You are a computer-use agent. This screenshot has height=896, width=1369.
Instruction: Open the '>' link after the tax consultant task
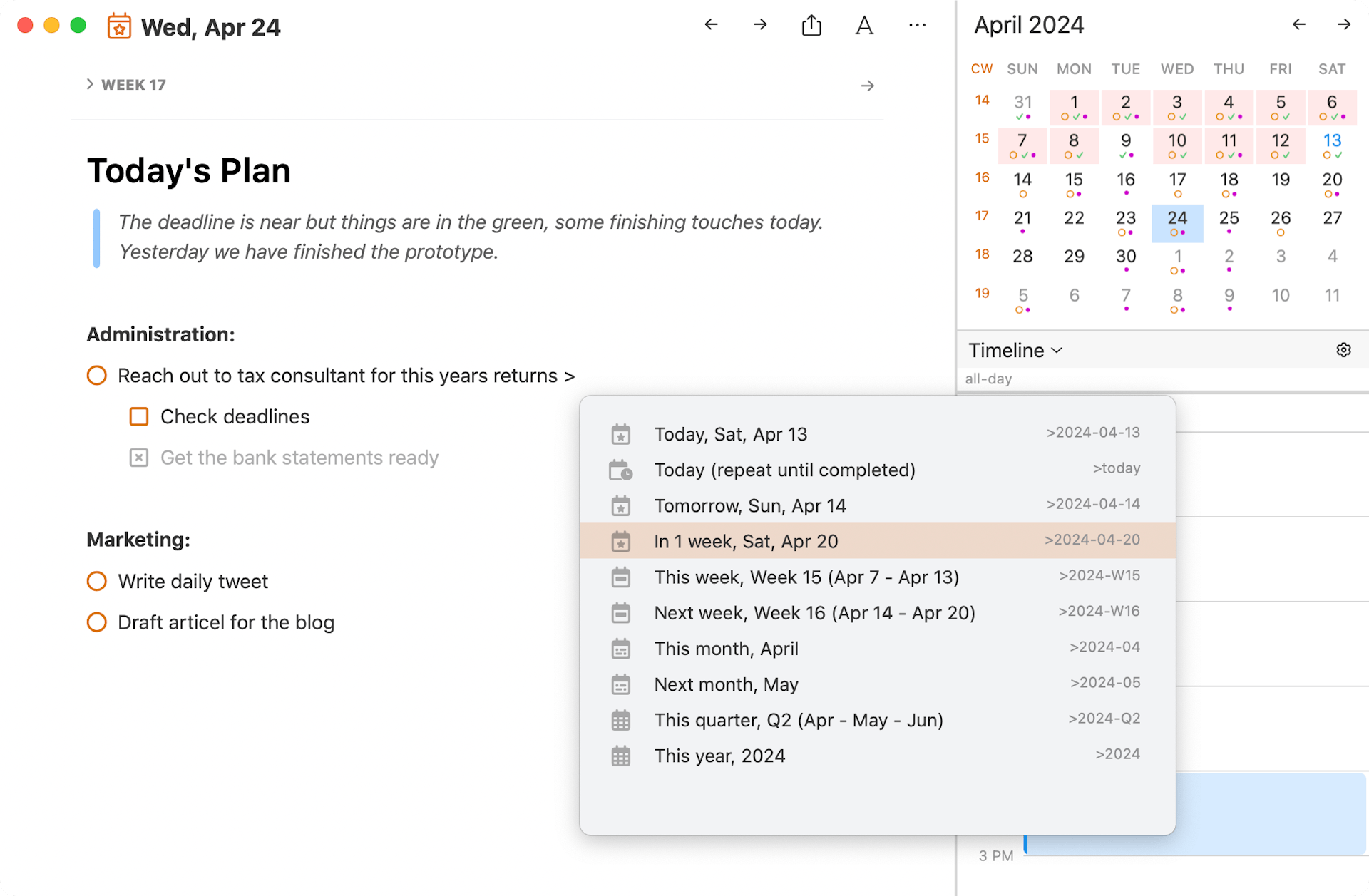tap(569, 376)
